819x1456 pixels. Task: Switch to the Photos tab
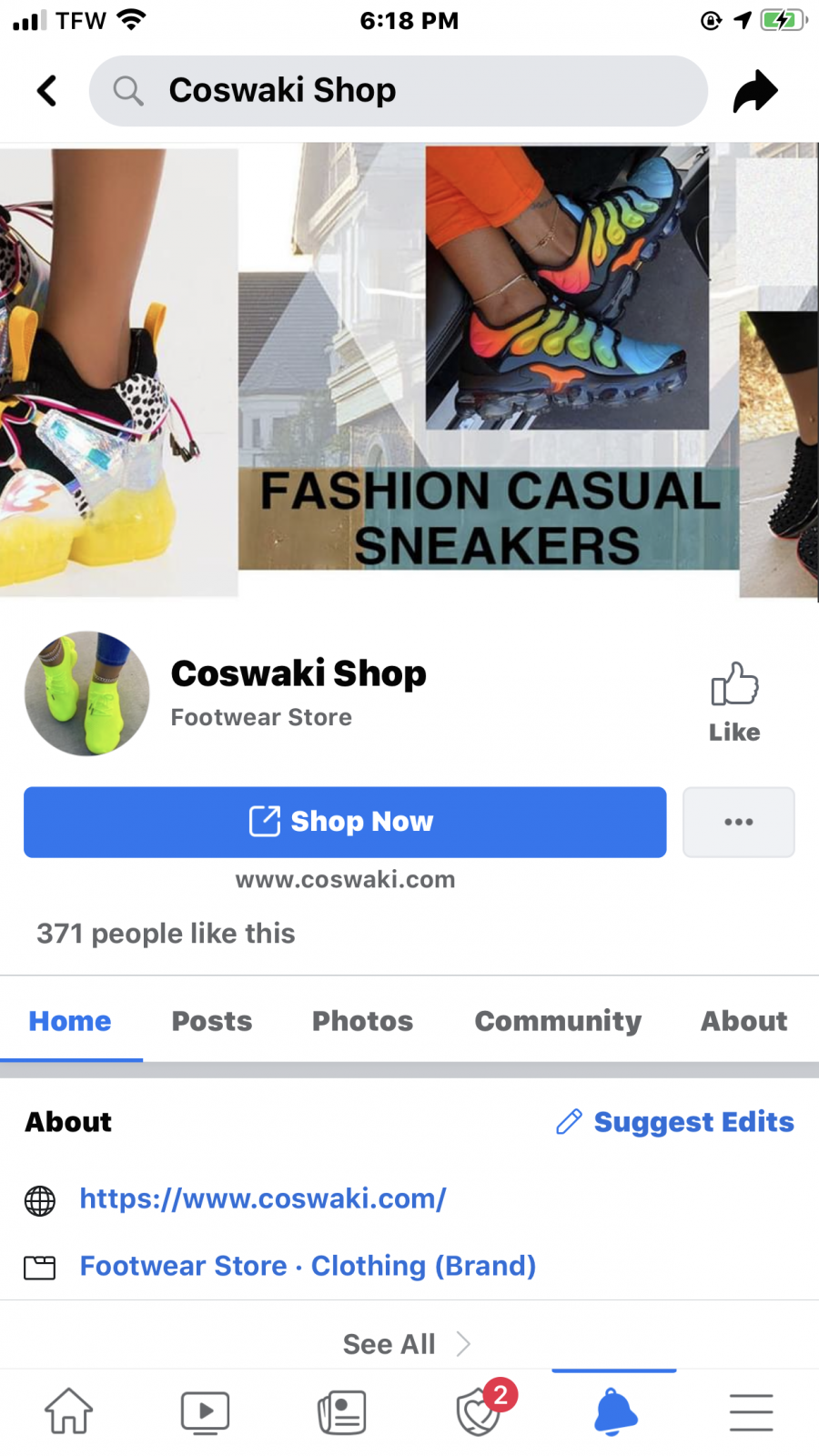click(362, 1021)
